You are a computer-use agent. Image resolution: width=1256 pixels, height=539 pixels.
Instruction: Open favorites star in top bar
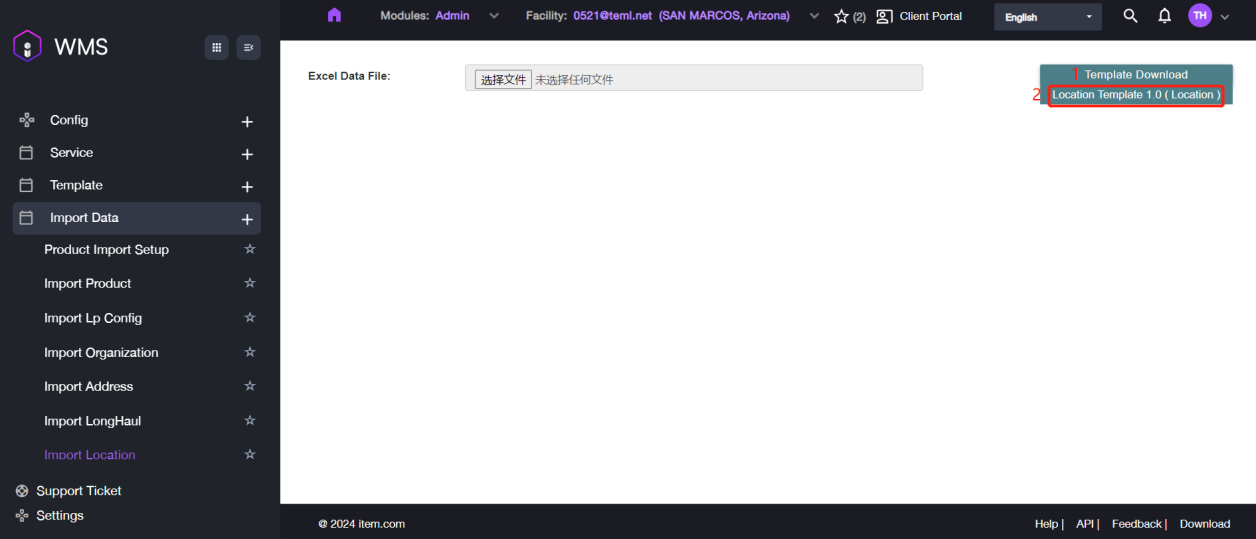tap(841, 16)
